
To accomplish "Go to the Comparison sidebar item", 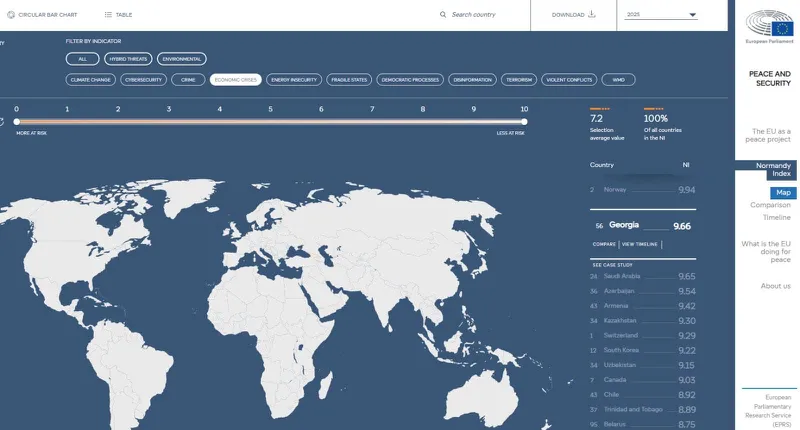I will 770,205.
